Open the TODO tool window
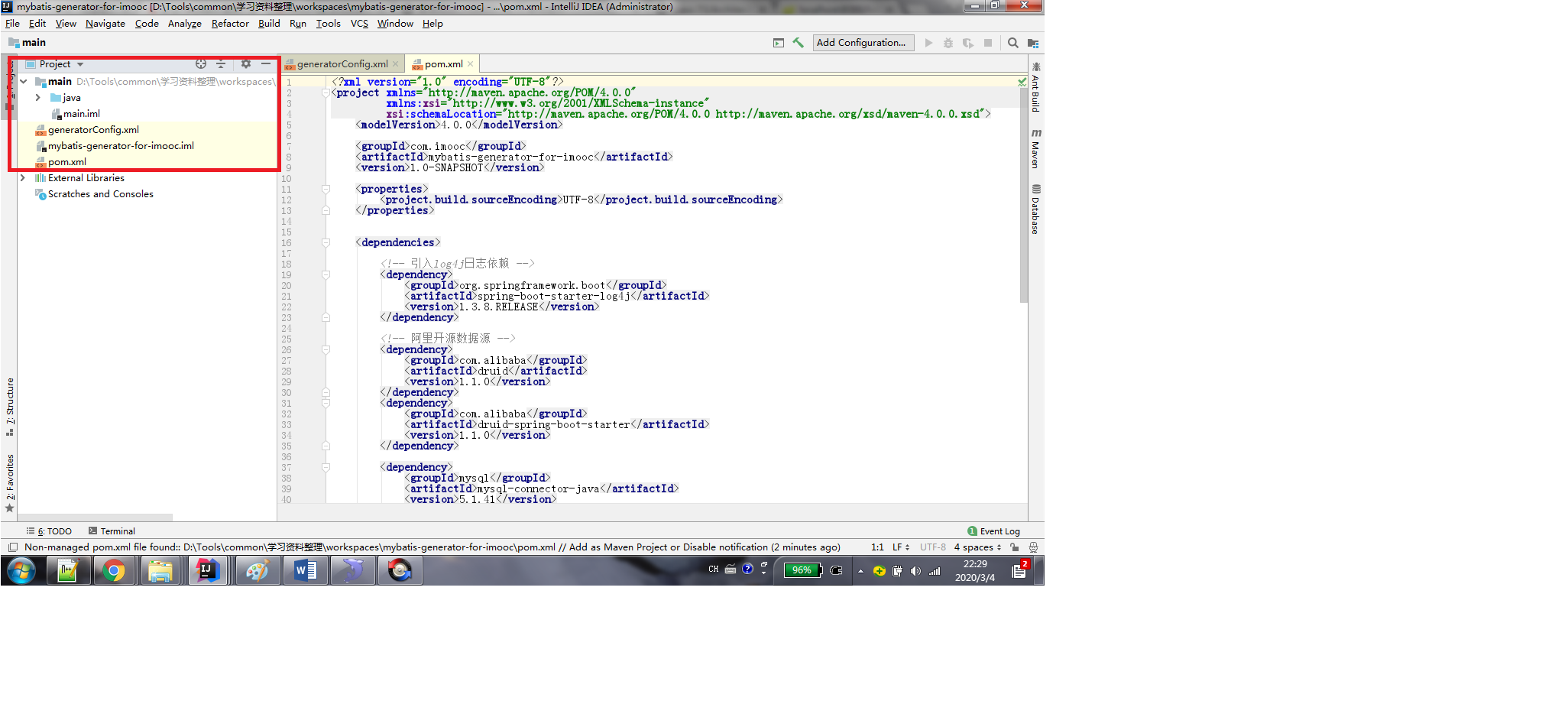Screen dimensions: 1568x714 [49, 531]
